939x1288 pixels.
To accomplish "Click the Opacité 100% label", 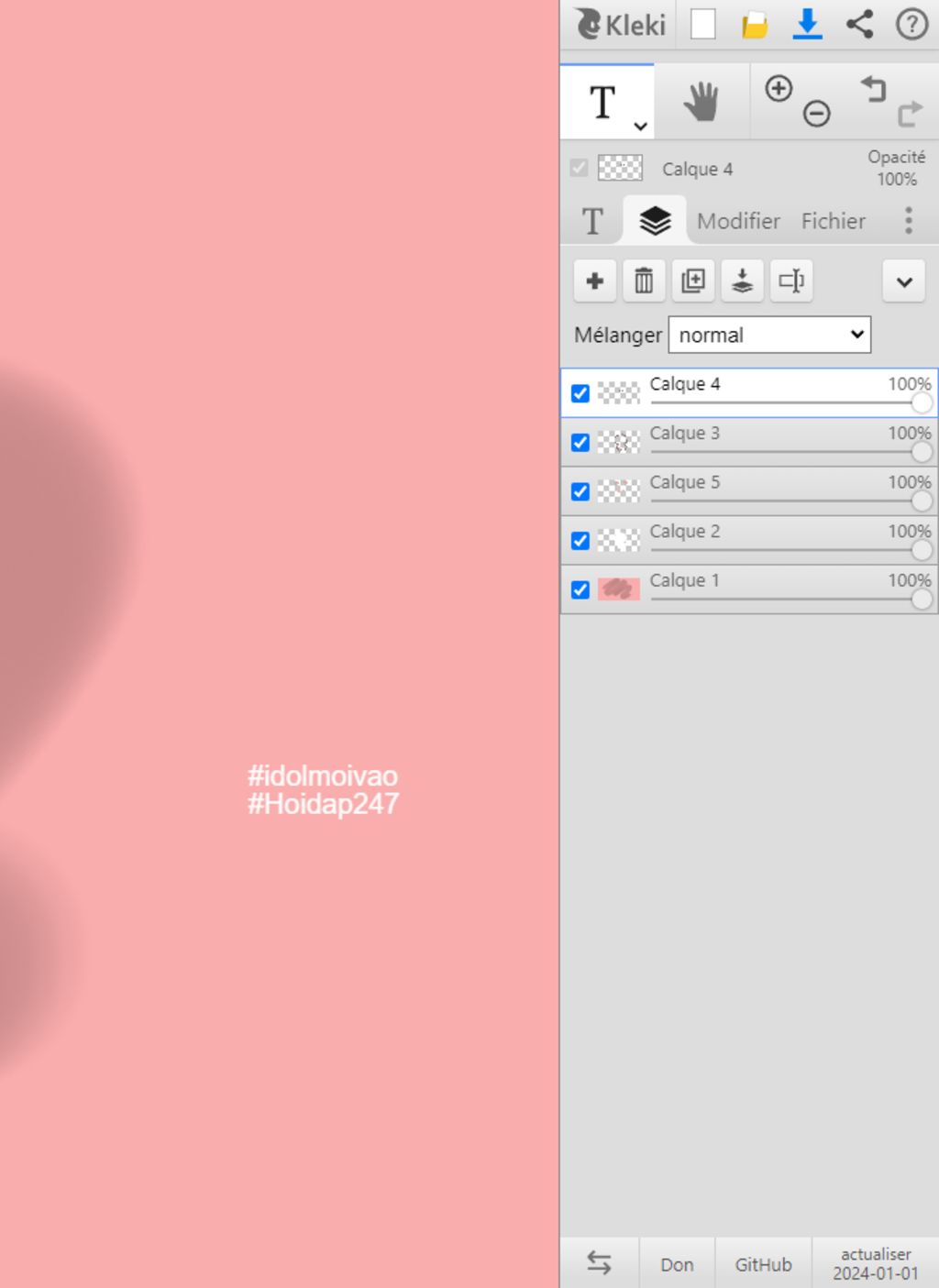I will [896, 168].
